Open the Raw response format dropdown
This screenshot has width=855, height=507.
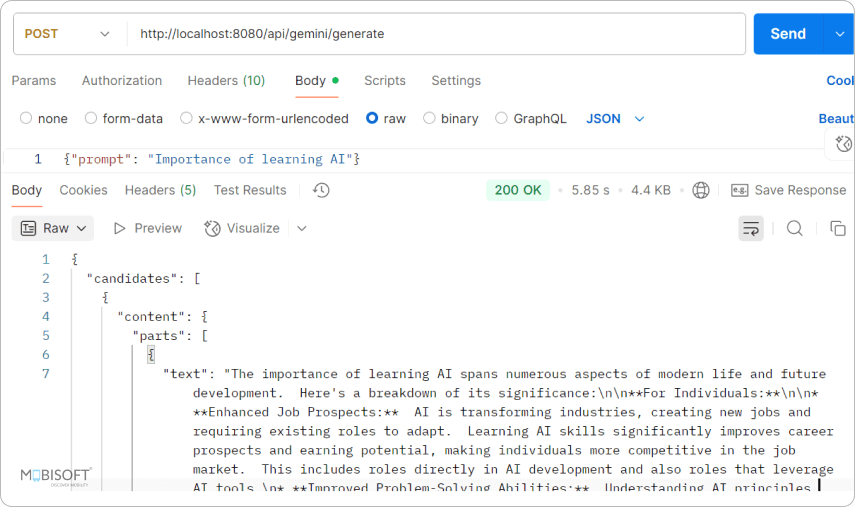(x=53, y=228)
